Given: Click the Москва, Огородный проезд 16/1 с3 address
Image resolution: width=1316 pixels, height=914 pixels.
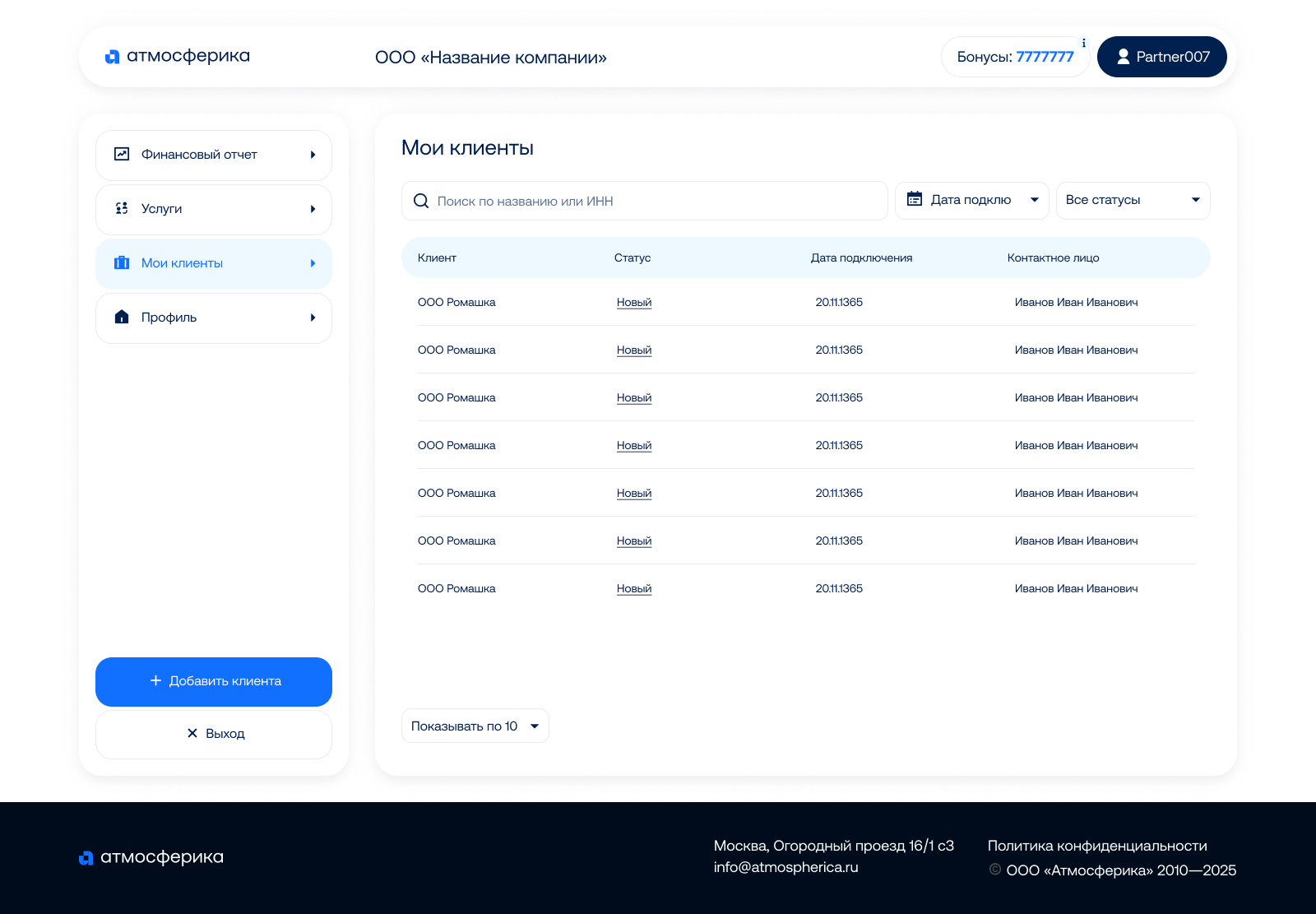Looking at the screenshot, I should tap(834, 846).
